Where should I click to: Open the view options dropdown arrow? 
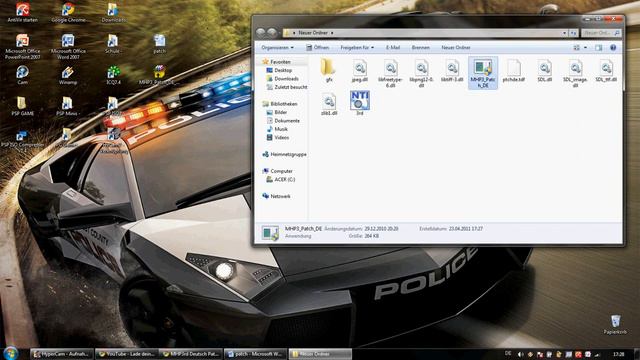(x=585, y=48)
